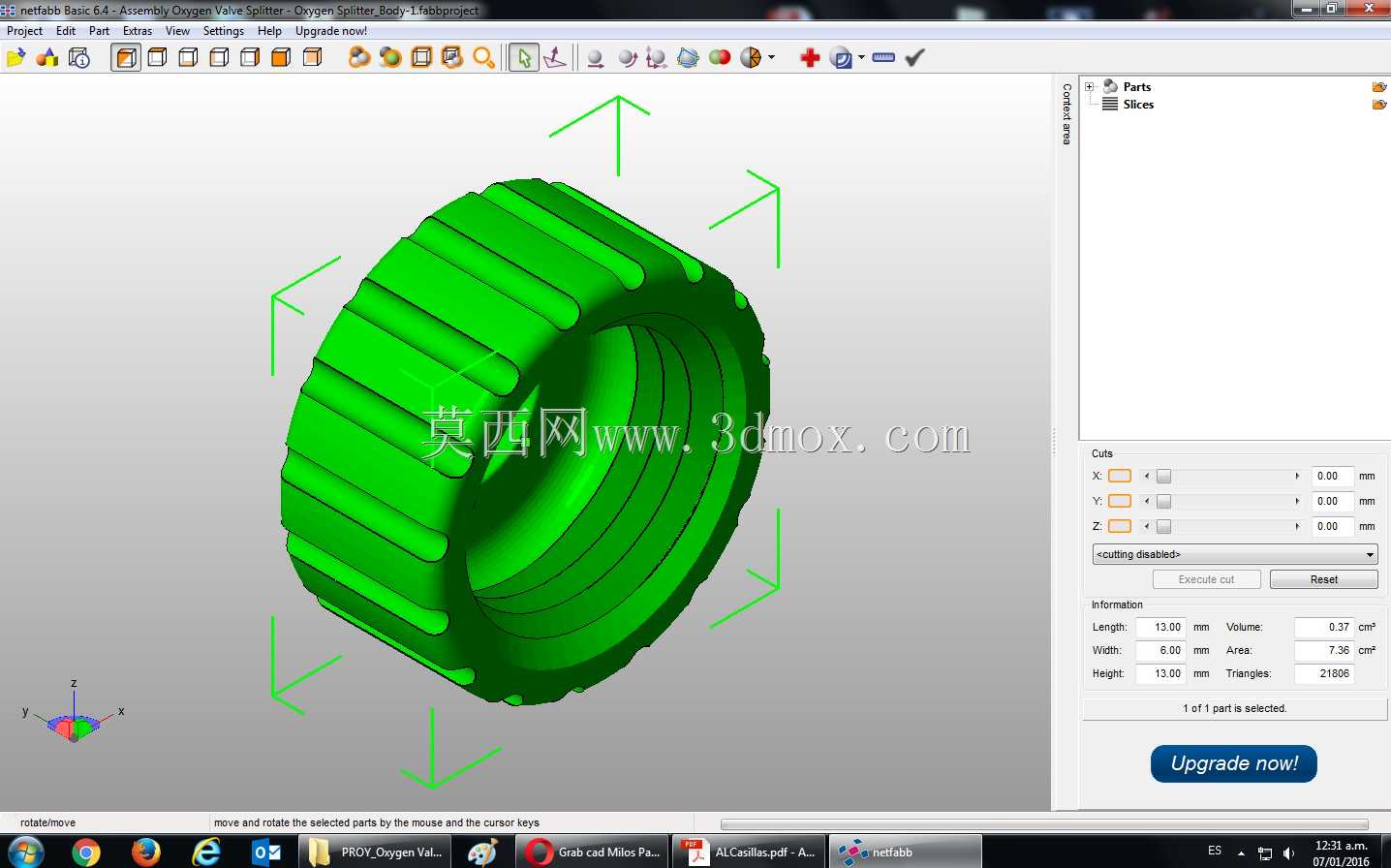Click the red-green spheres boolean icon
1391x868 pixels.
pyautogui.click(x=720, y=58)
